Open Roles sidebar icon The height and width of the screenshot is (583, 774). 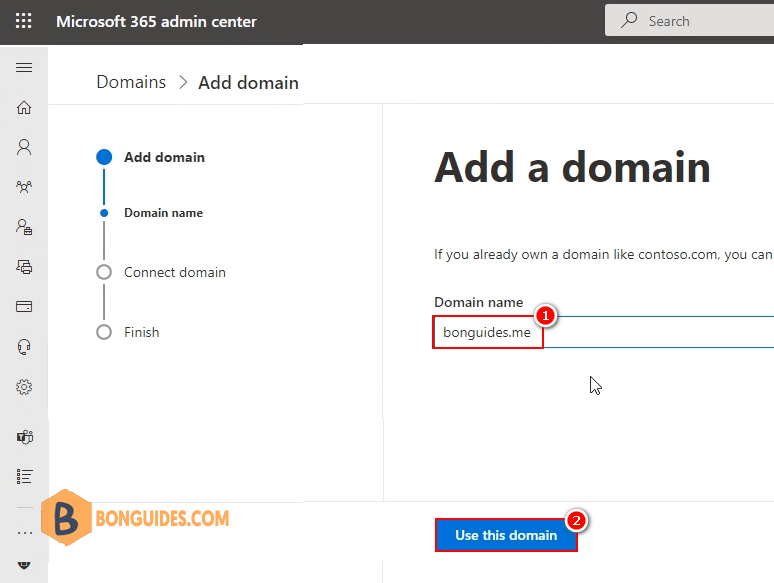click(x=24, y=227)
